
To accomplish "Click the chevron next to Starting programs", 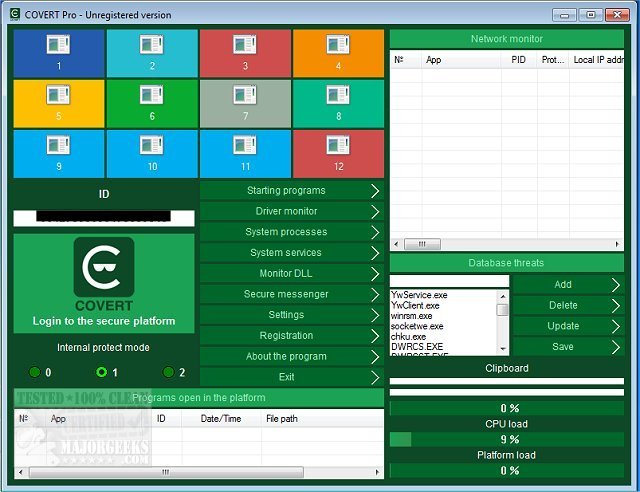I will click(x=375, y=191).
